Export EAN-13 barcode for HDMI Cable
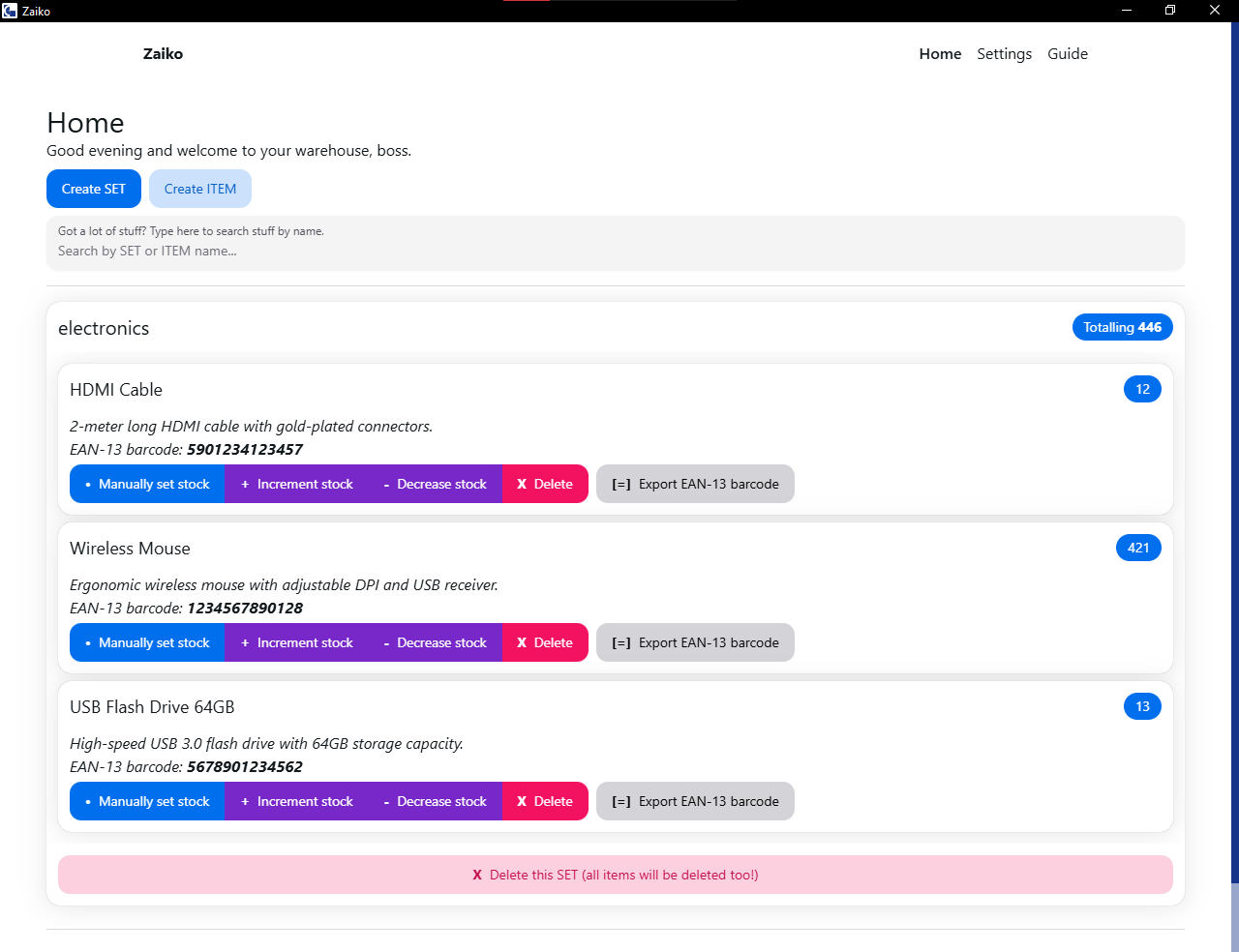Image resolution: width=1239 pixels, height=952 pixels. point(695,484)
